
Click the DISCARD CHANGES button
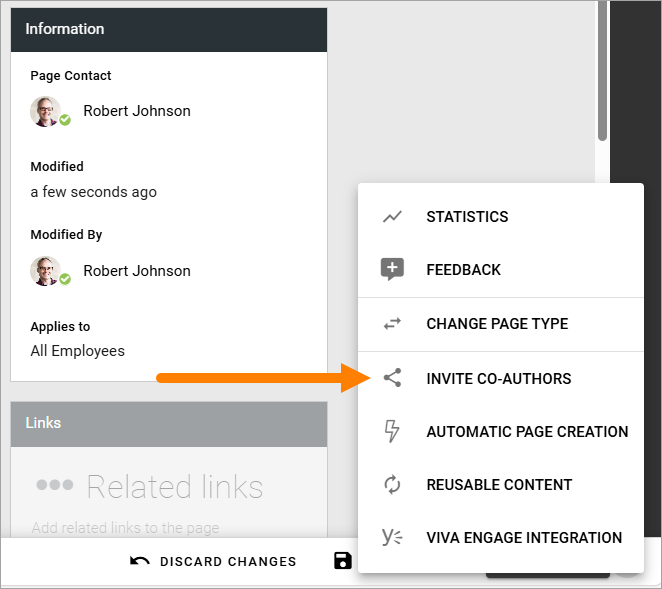click(213, 561)
